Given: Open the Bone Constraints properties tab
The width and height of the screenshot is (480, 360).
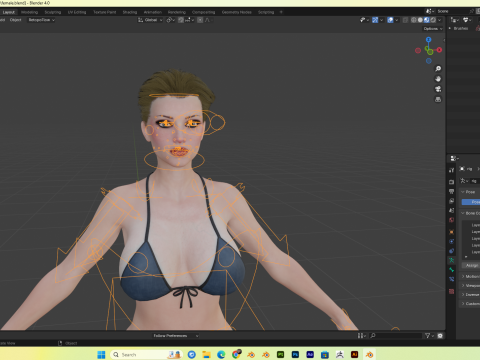Looking at the screenshot, I should coord(451,279).
